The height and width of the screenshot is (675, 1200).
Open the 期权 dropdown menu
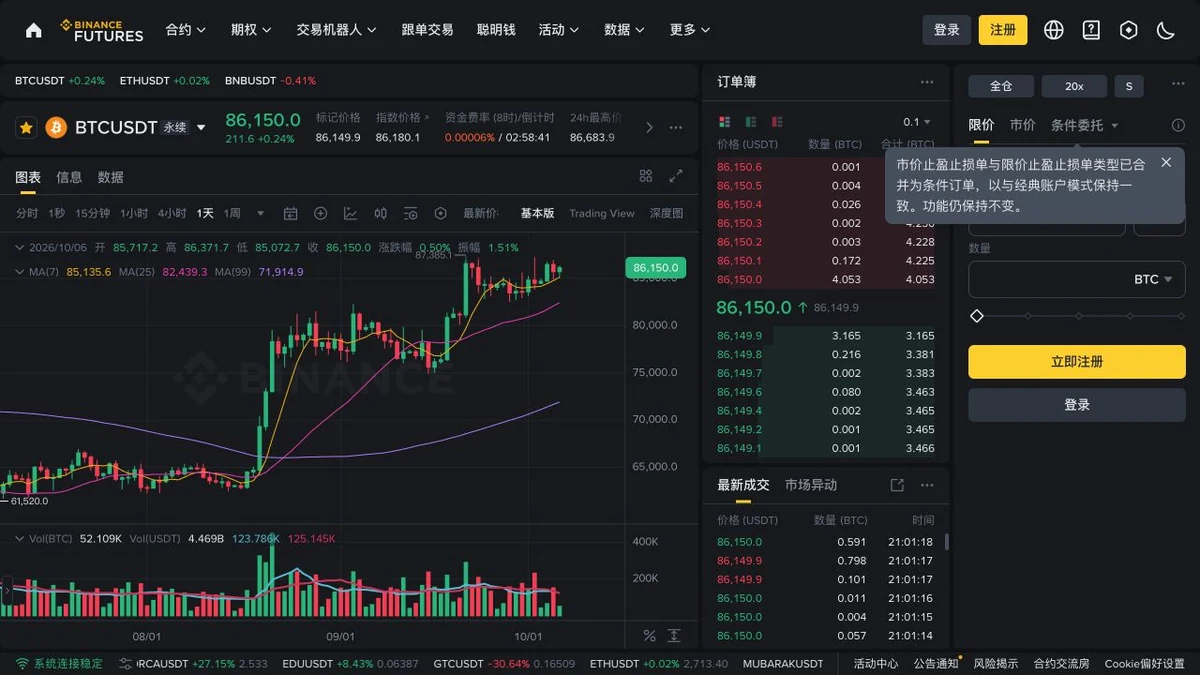(x=251, y=30)
